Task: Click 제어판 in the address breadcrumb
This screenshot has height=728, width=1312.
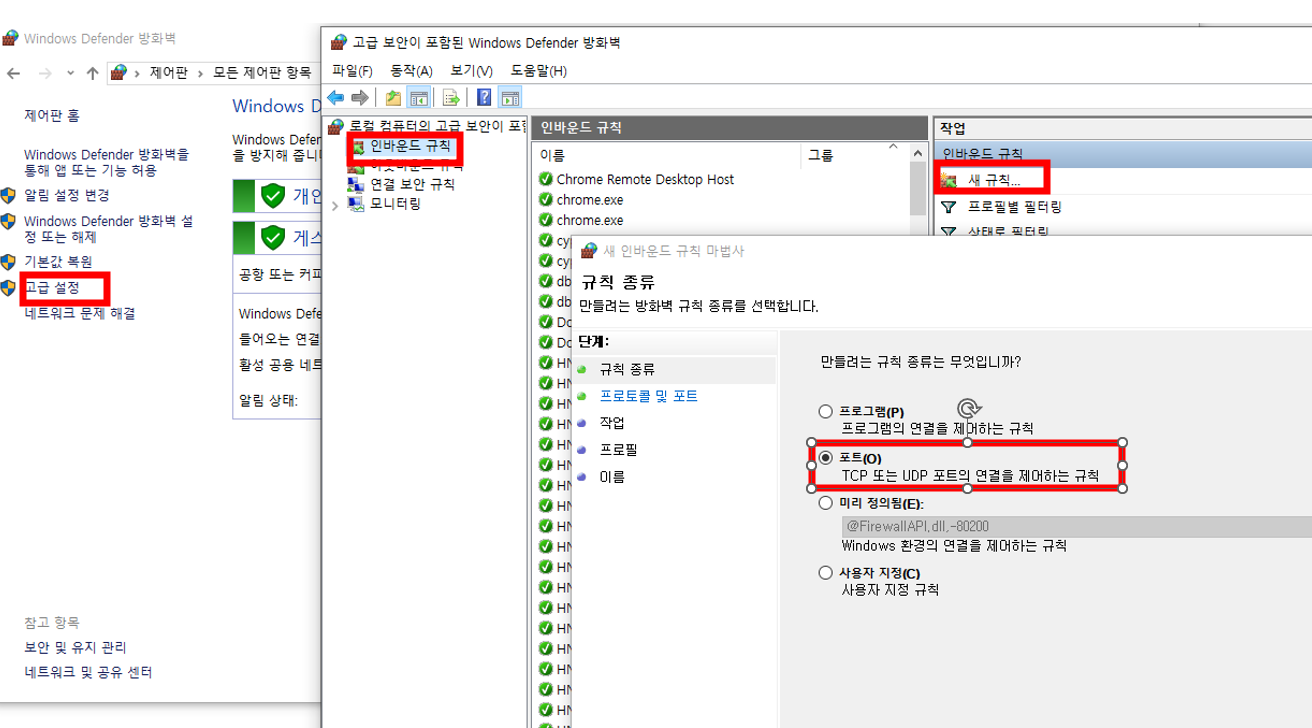Action: [168, 73]
